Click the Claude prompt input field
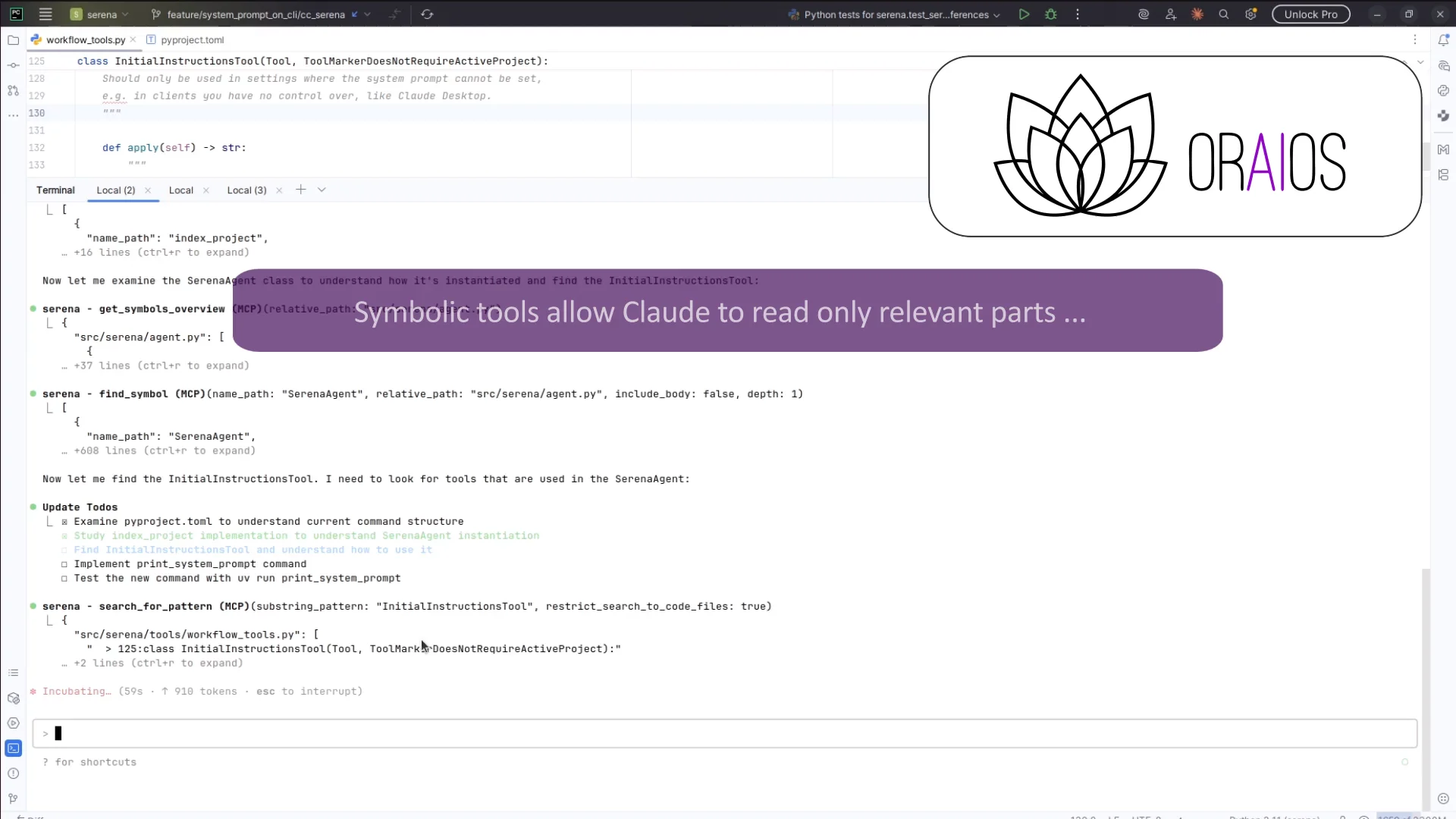The height and width of the screenshot is (819, 1456). [724, 733]
